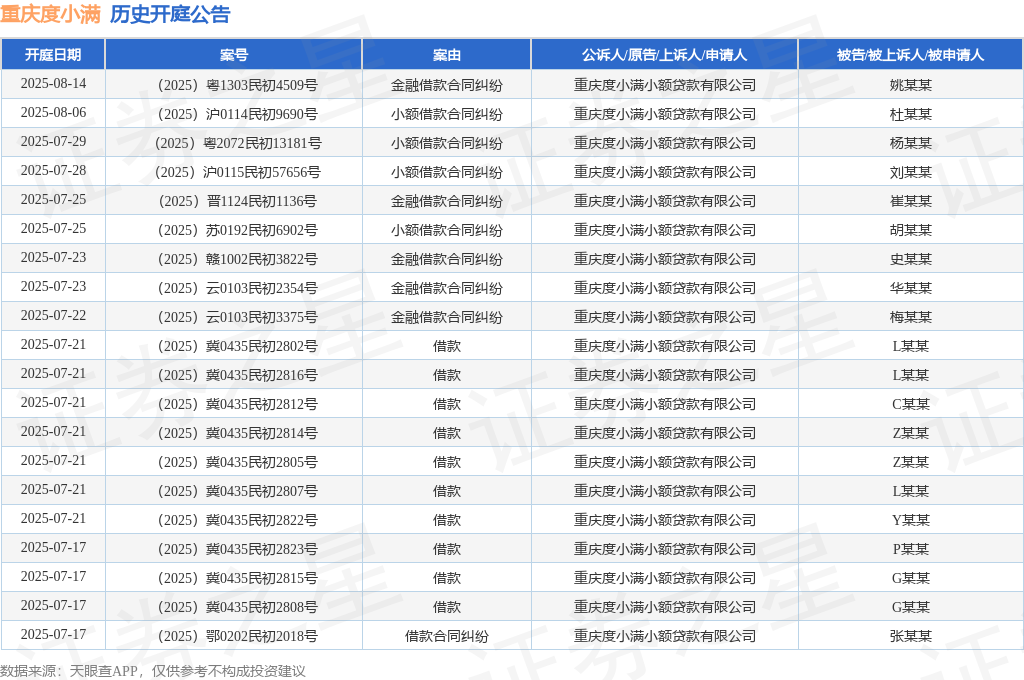
Task: Click defendant name 史某某
Action: coord(910,259)
